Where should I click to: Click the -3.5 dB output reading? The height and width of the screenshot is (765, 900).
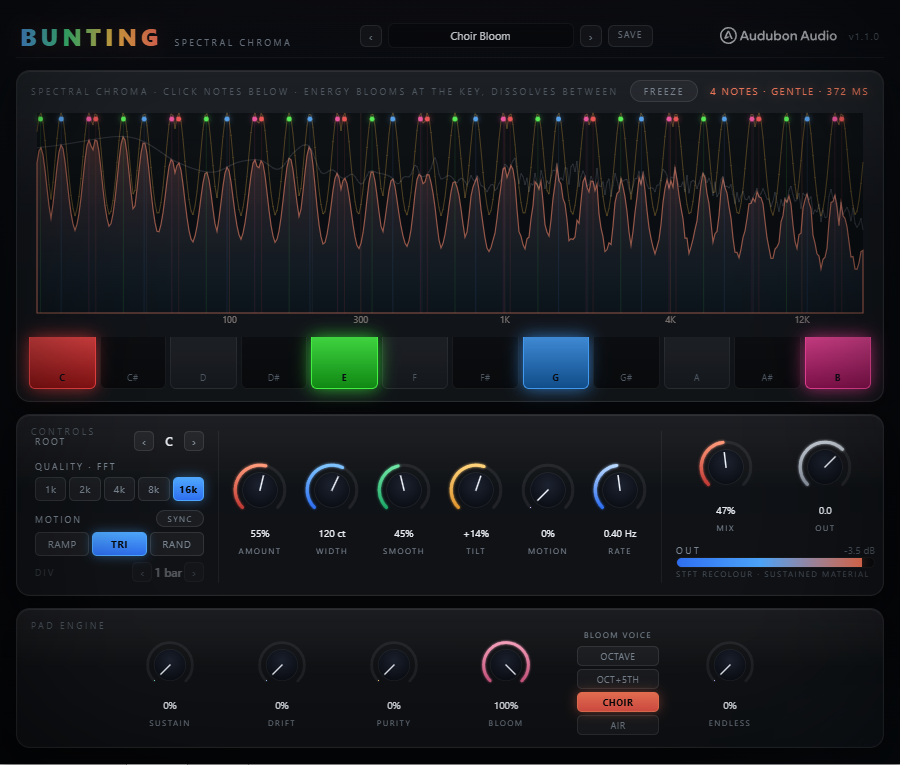pyautogui.click(x=859, y=550)
